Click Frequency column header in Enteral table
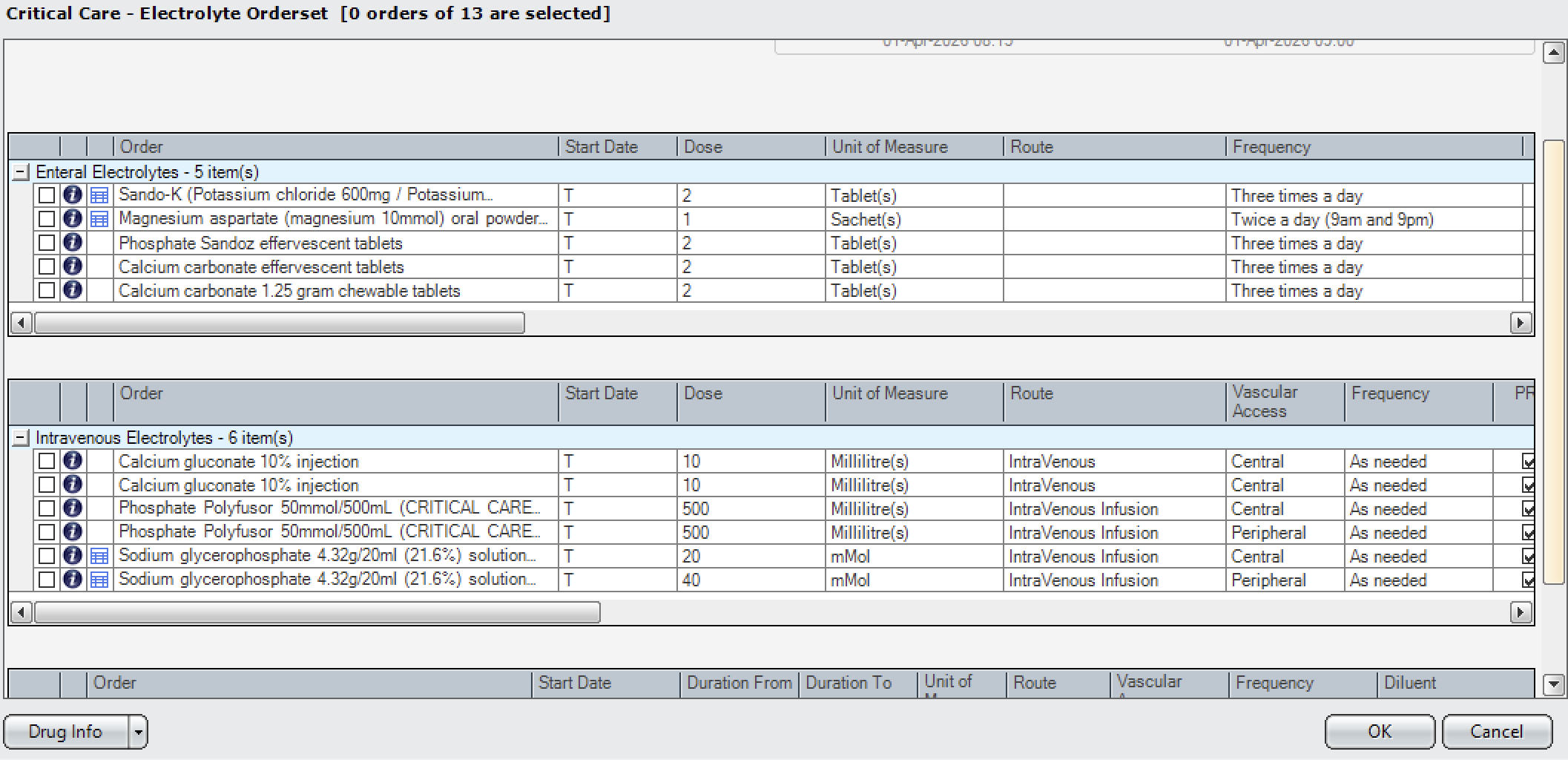 pos(1374,147)
